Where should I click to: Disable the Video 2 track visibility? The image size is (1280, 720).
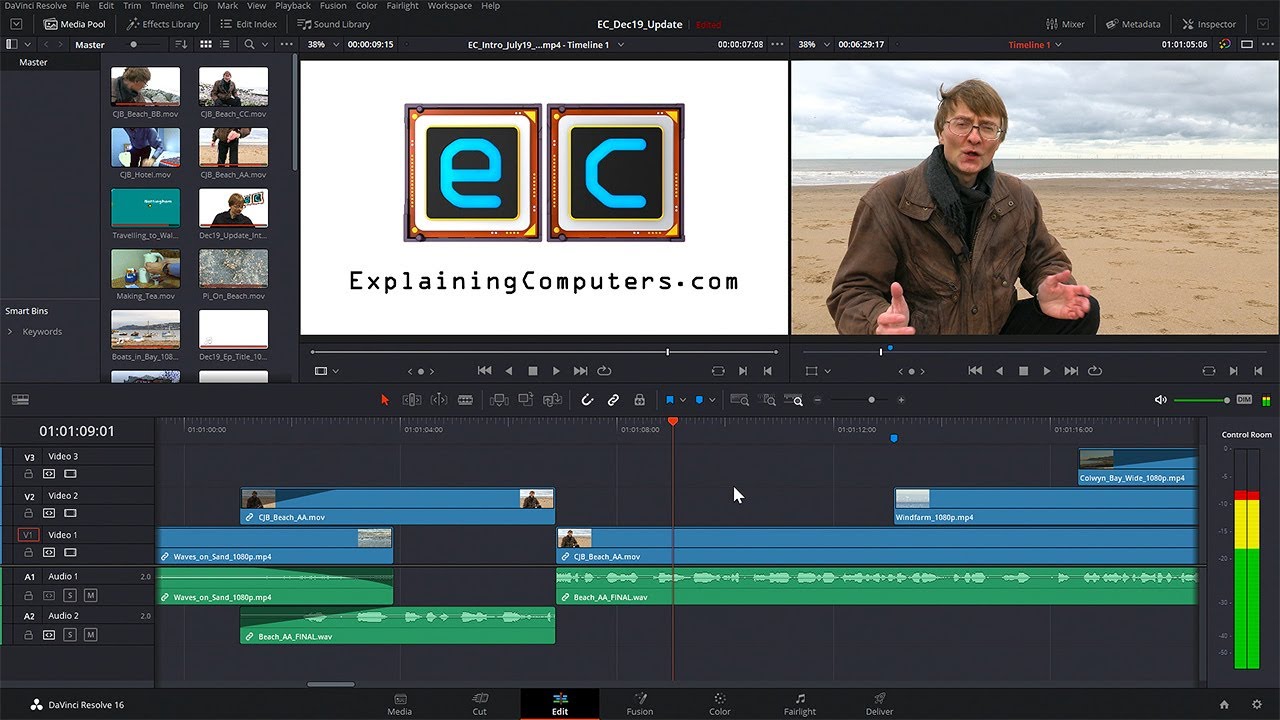click(70, 513)
